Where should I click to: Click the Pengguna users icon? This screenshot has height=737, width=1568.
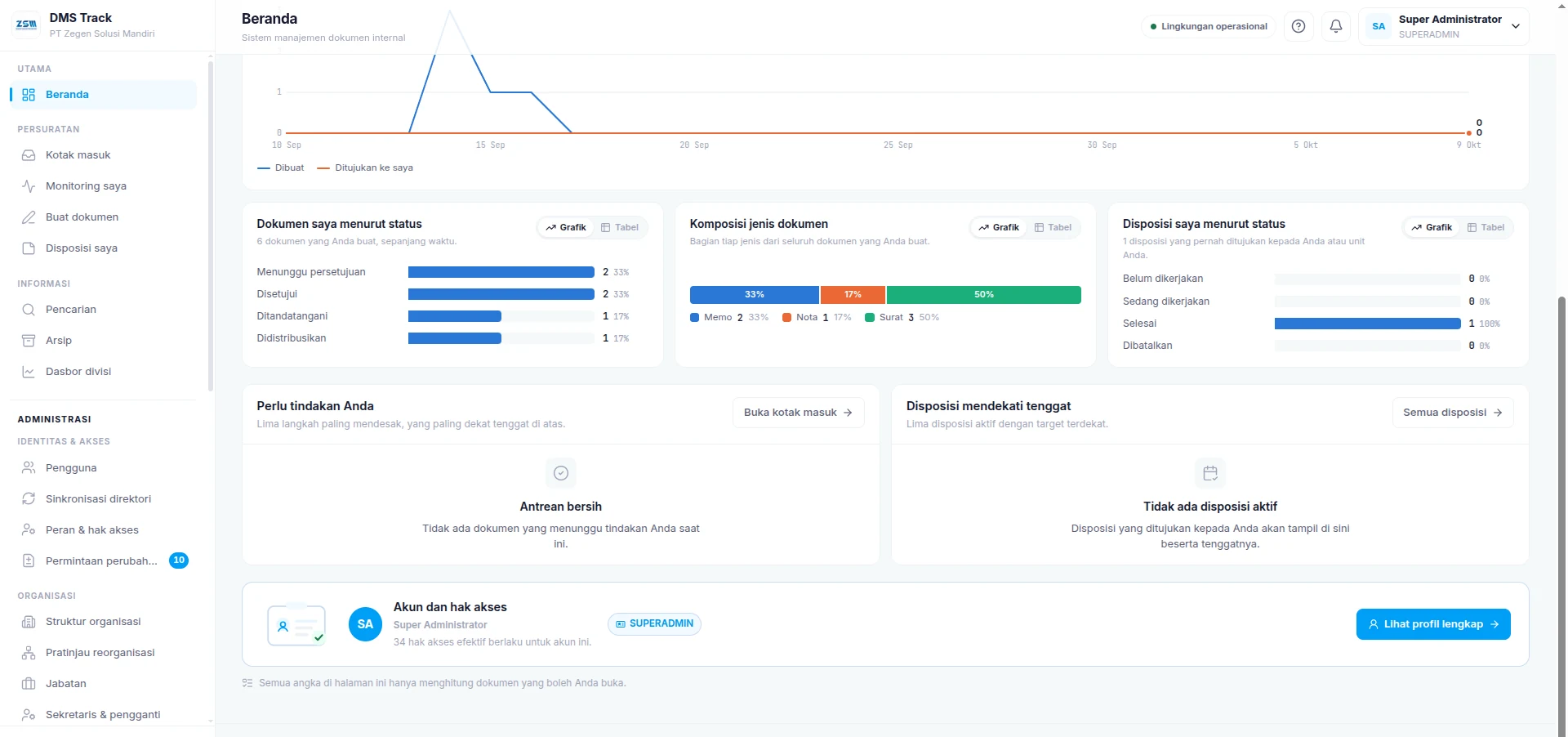tap(29, 468)
